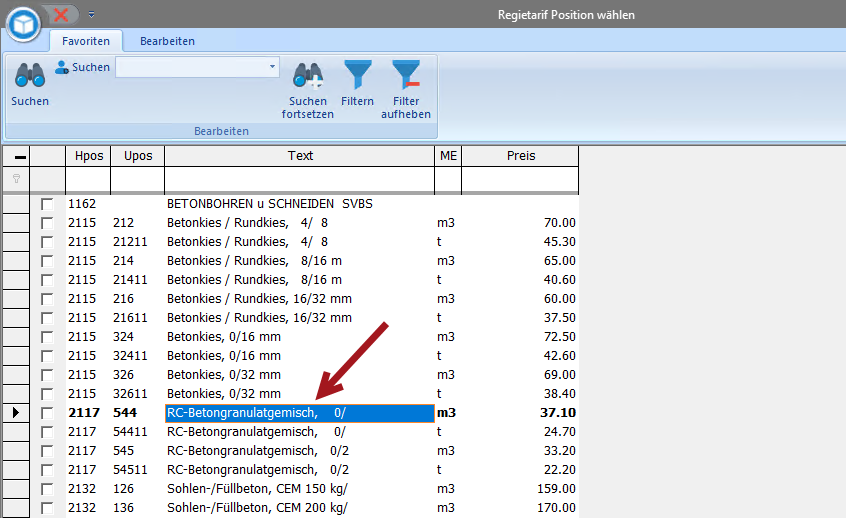Sort by the Preis column header
The height and width of the screenshot is (518, 846).
click(x=520, y=156)
